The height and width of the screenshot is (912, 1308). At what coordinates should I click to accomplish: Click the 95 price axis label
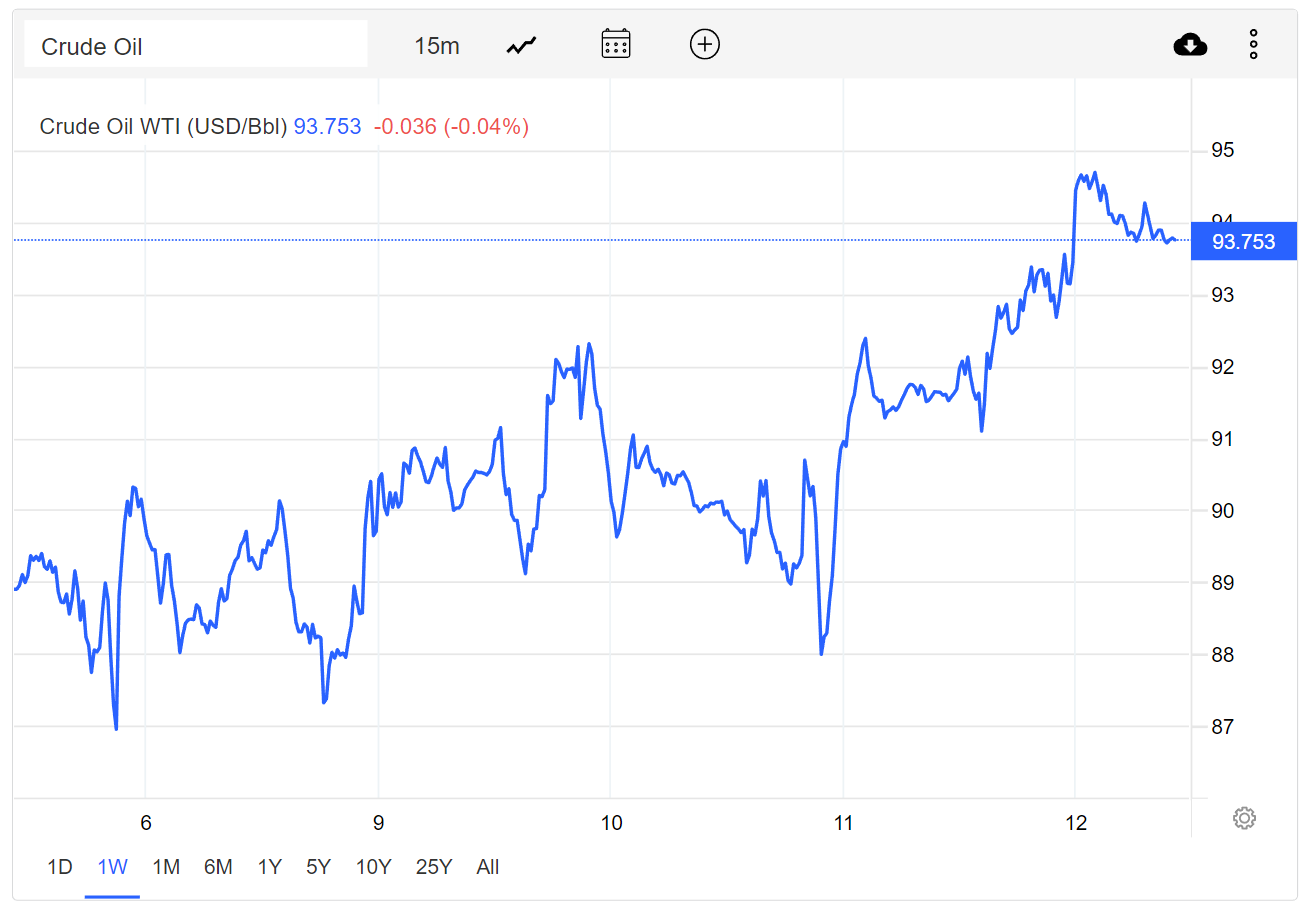click(1222, 151)
